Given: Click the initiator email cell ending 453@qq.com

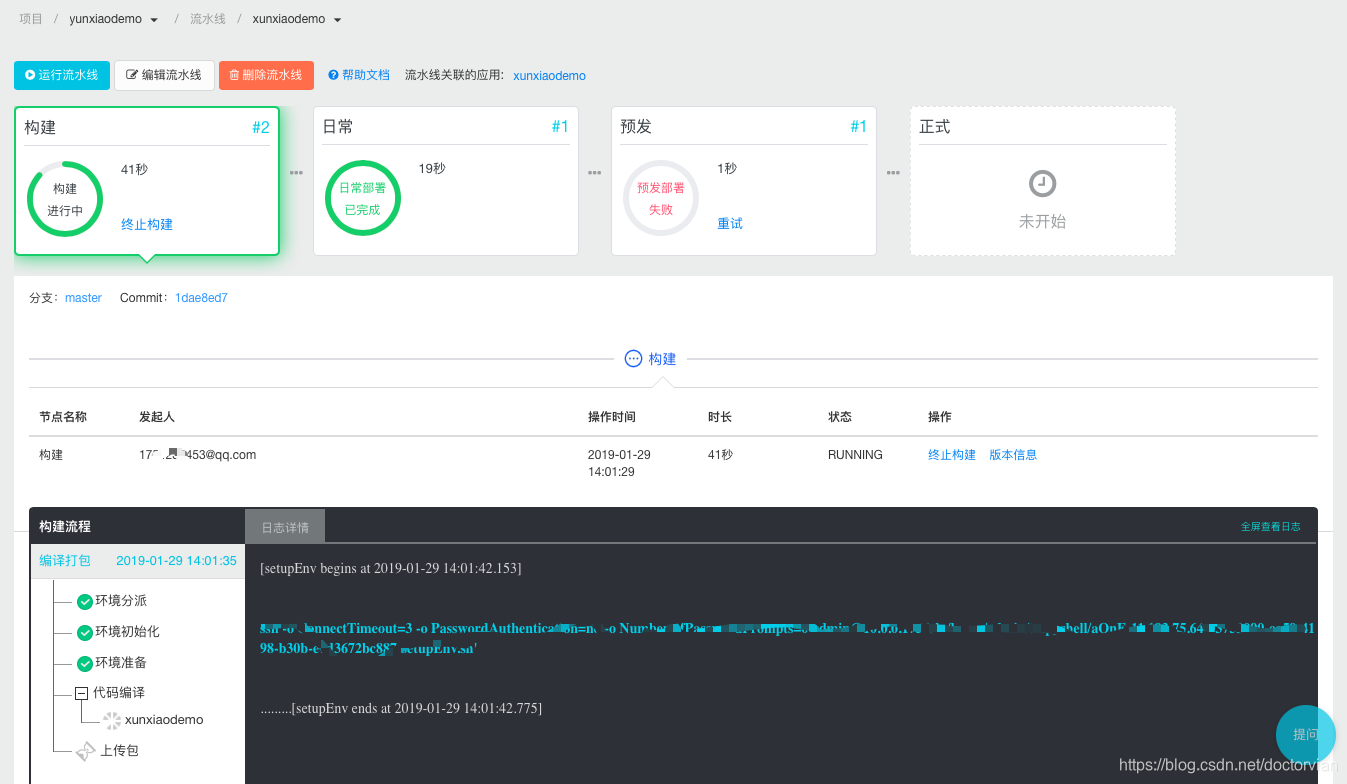Looking at the screenshot, I should coord(198,455).
